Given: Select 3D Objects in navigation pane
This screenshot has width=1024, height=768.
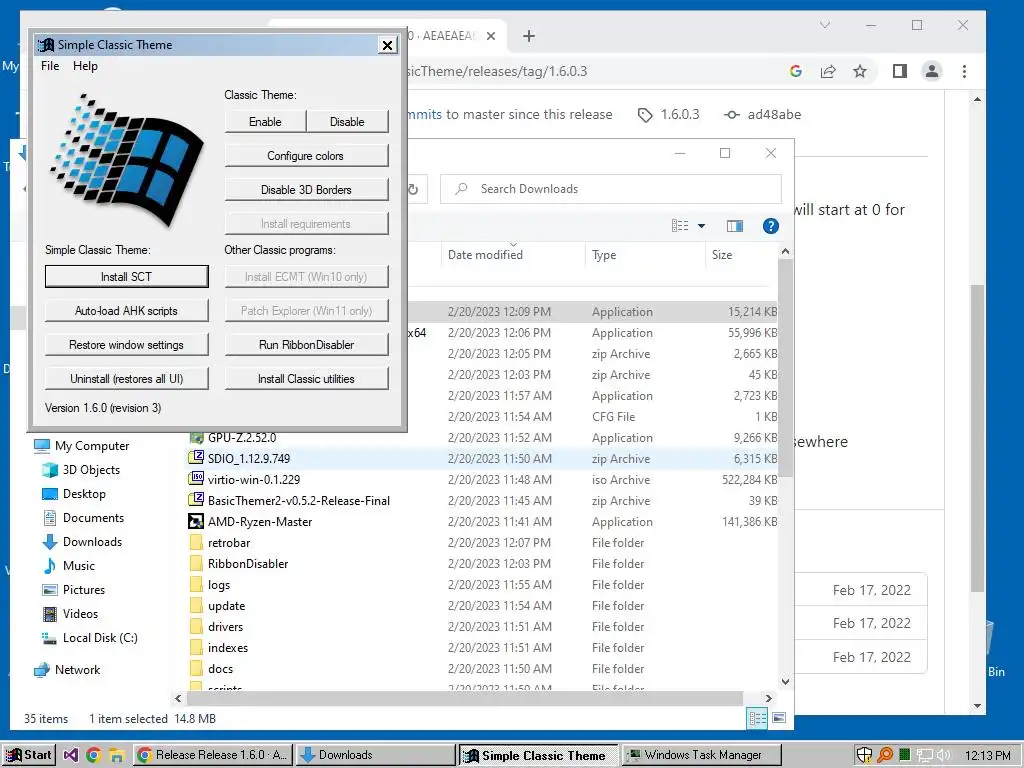Looking at the screenshot, I should pyautogui.click(x=91, y=470).
